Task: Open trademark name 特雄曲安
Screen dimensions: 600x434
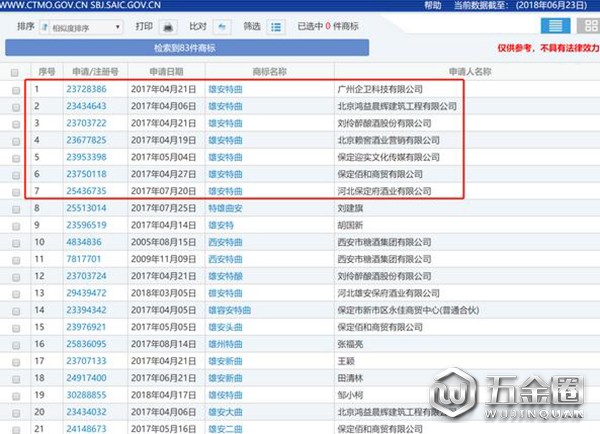Action: 225,208
